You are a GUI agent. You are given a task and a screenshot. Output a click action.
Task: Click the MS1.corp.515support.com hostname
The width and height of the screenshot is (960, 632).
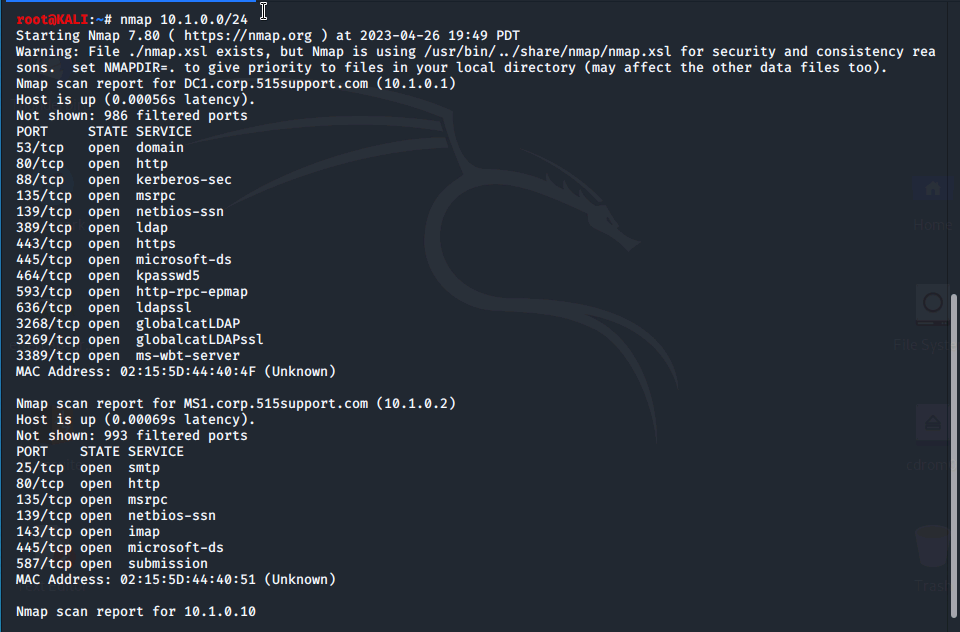click(x=276, y=404)
